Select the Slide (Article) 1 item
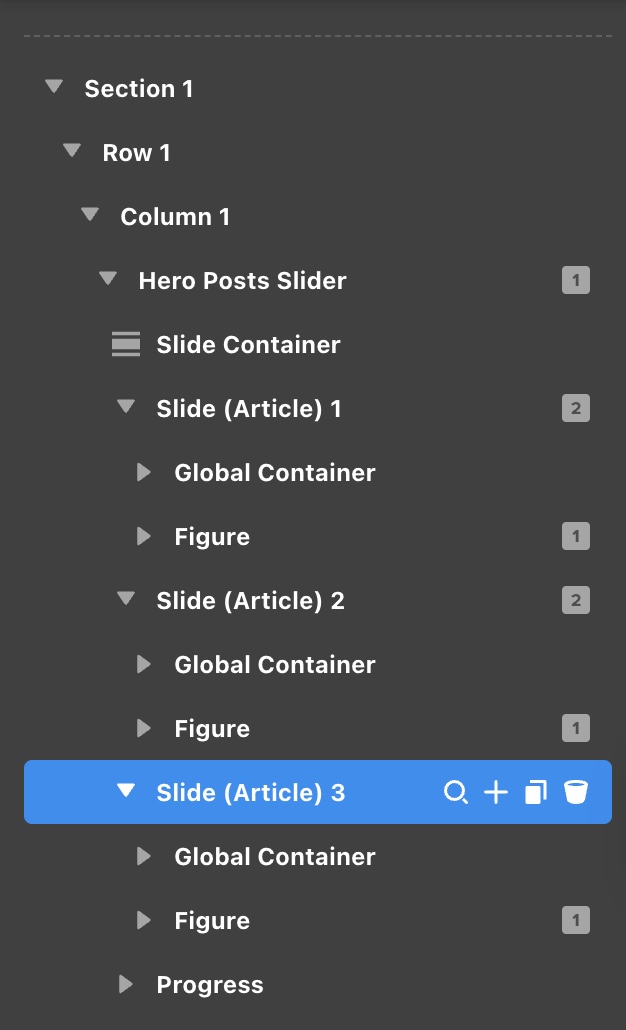This screenshot has height=1030, width=626. pyautogui.click(x=249, y=409)
